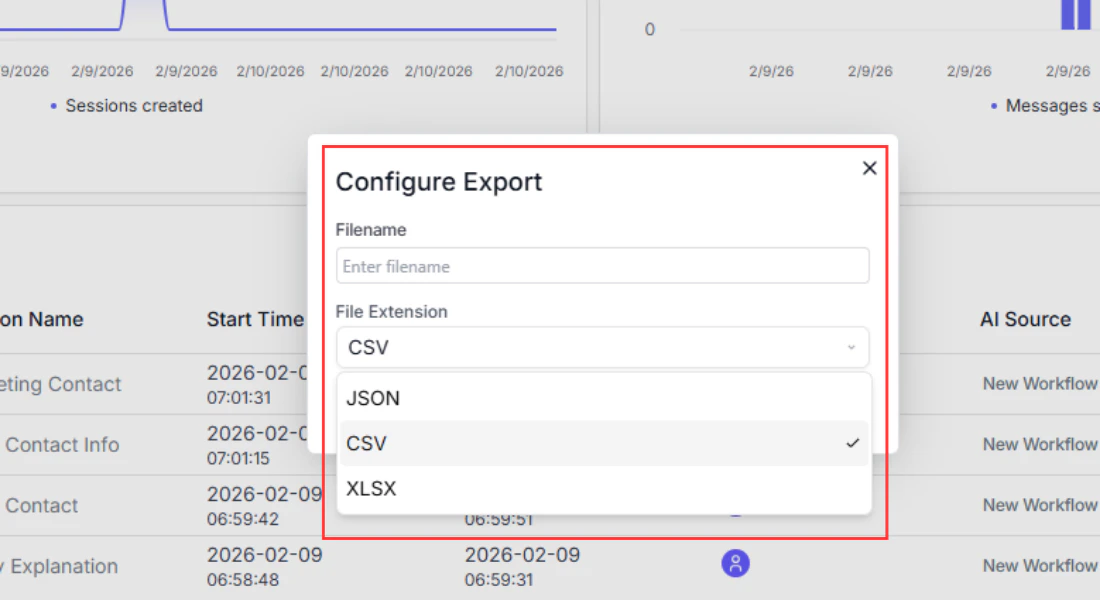Image resolution: width=1100 pixels, height=600 pixels.
Task: Toggle the Sessions created series visibility
Action: (x=130, y=105)
